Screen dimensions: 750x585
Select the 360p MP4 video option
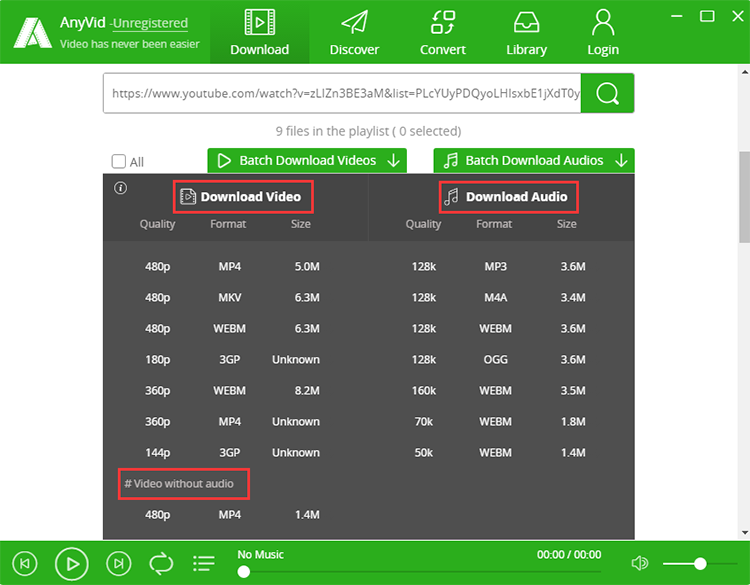(232, 422)
